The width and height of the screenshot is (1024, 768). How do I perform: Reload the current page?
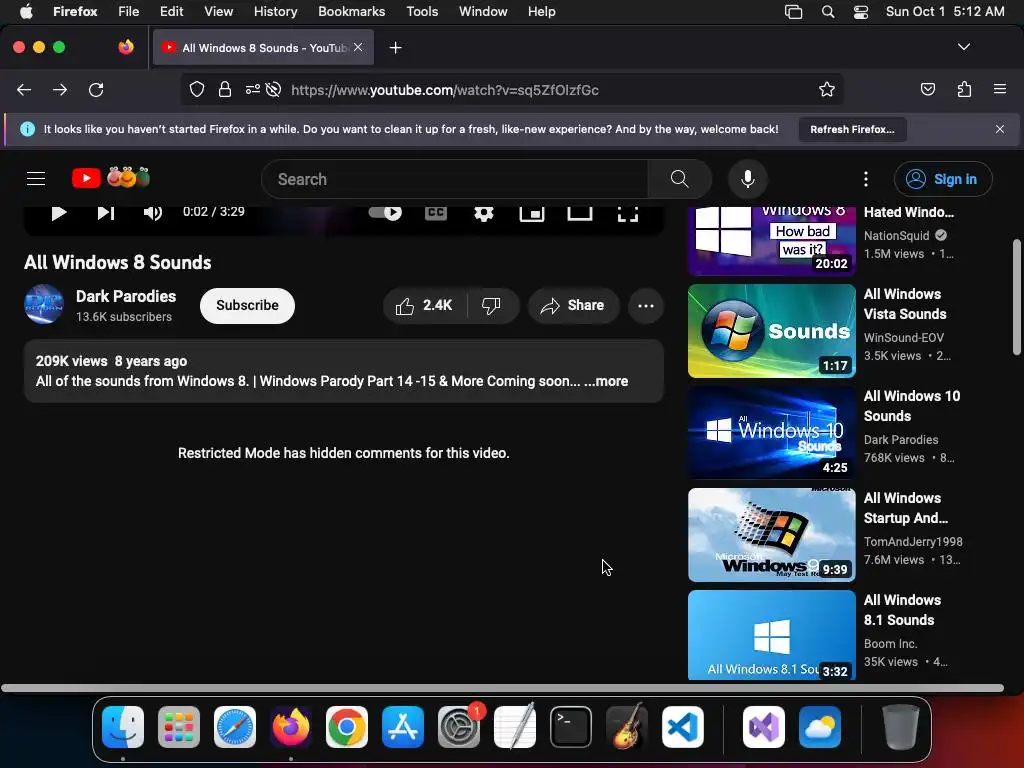click(96, 90)
